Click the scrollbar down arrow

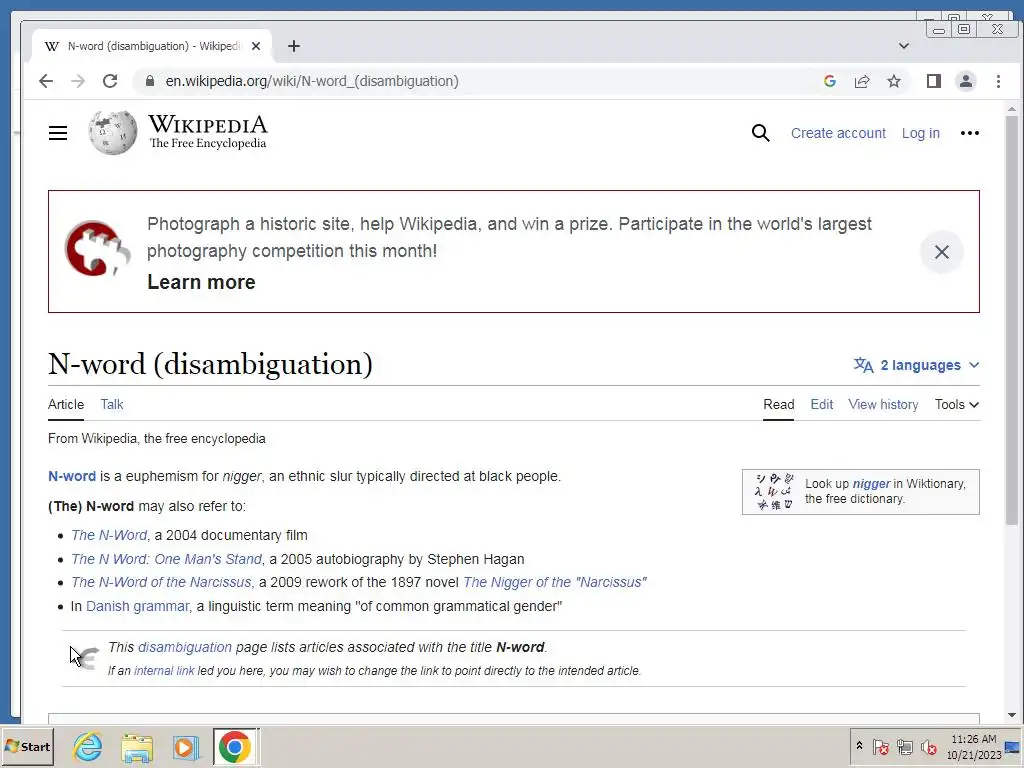(1012, 715)
